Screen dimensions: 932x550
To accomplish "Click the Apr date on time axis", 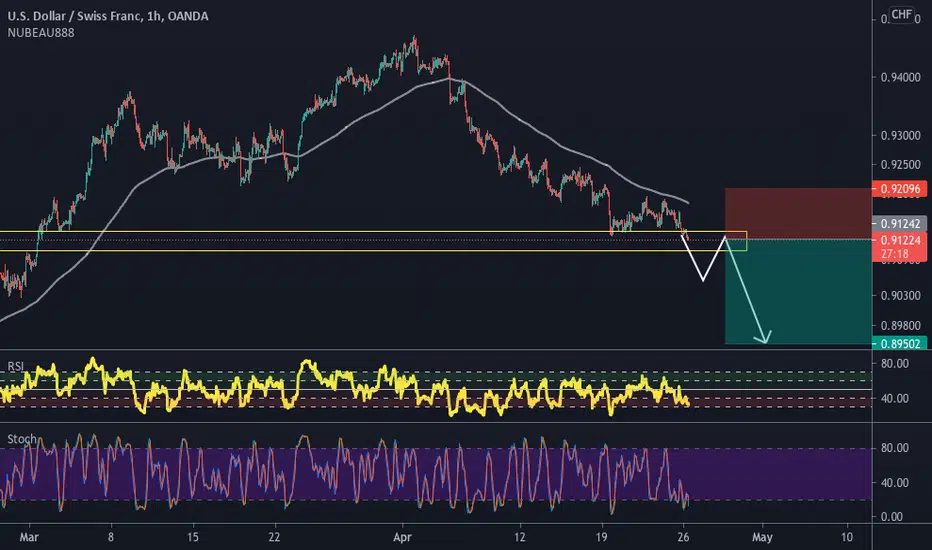I will [x=402, y=538].
